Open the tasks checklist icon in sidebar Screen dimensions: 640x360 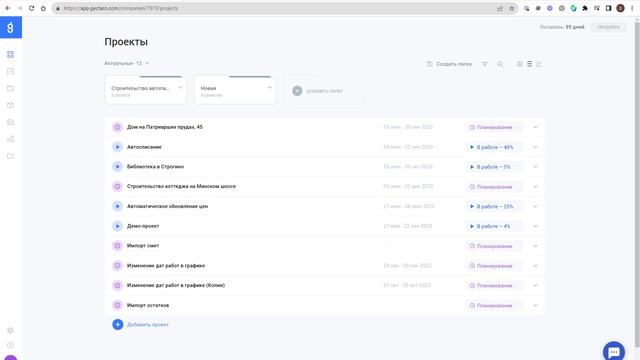(11, 71)
